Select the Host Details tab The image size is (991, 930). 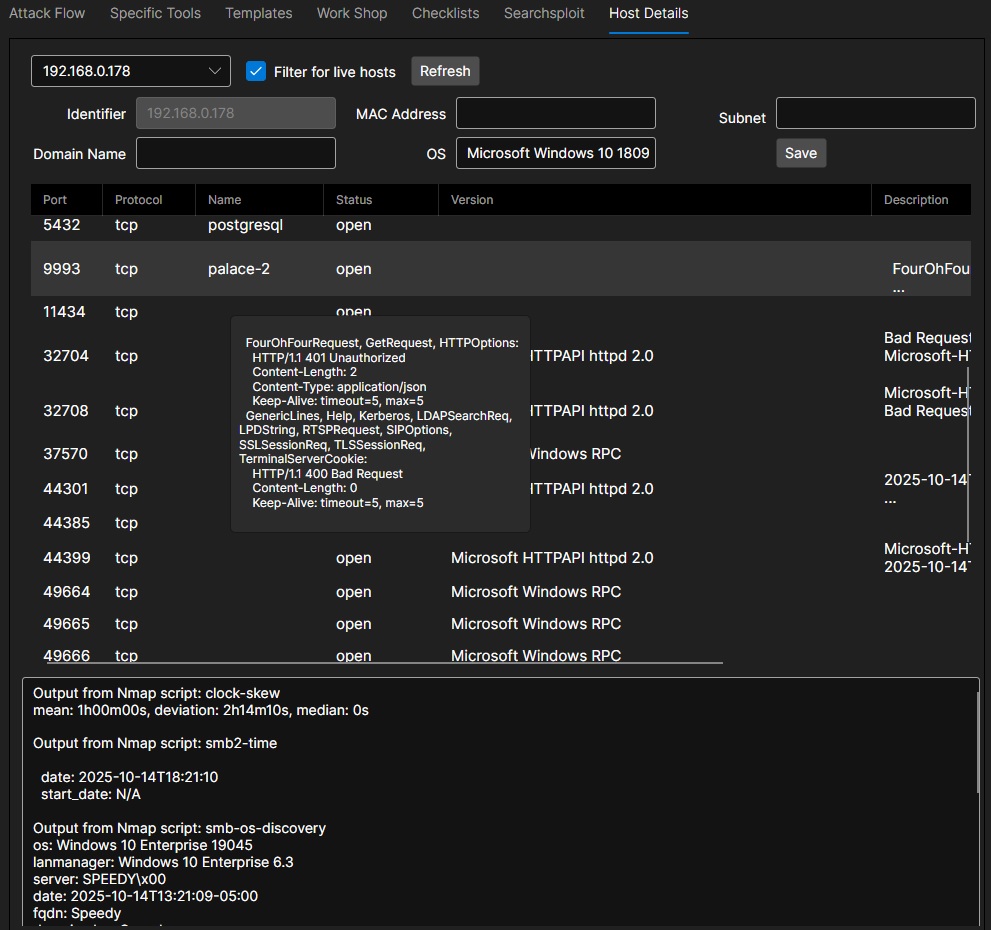(x=648, y=13)
